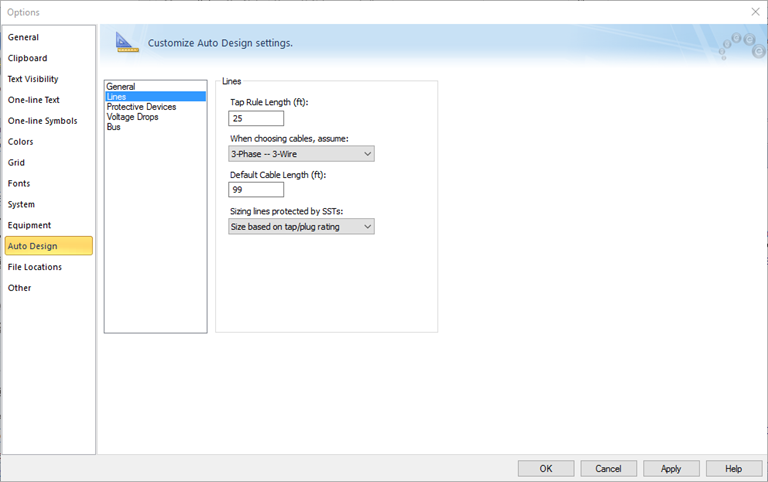Open the Text Visibility category
This screenshot has width=768, height=482.
(33, 79)
